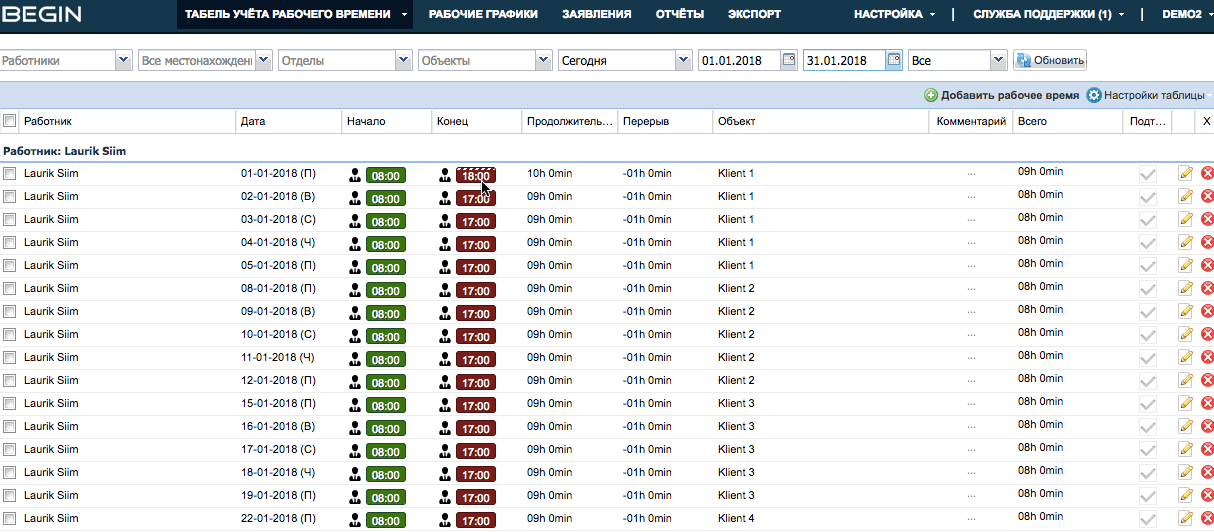Click the Работник: Laurik Siim group header
The width and height of the screenshot is (1214, 532).
coord(65,151)
